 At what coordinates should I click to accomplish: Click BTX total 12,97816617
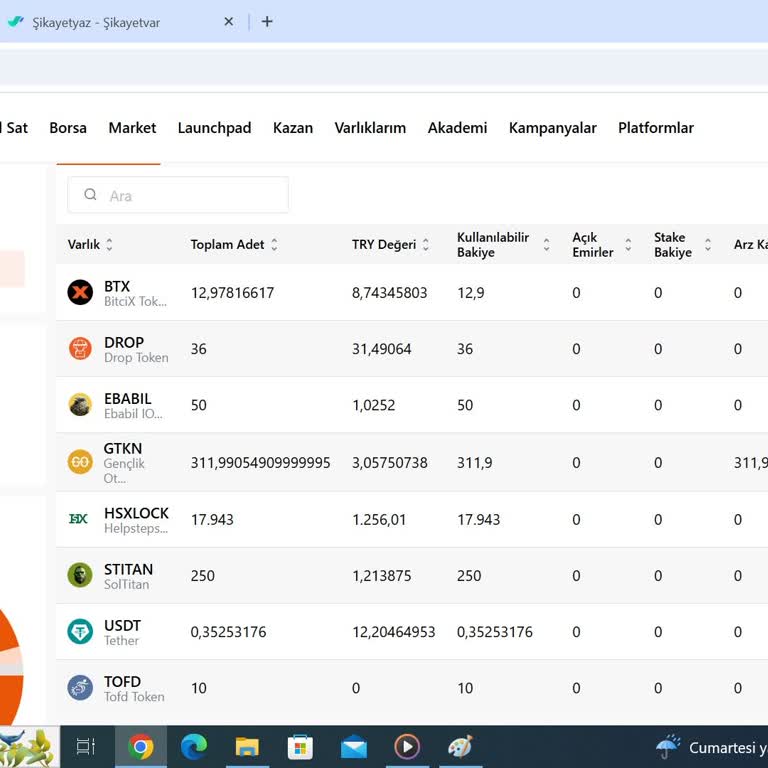point(233,292)
